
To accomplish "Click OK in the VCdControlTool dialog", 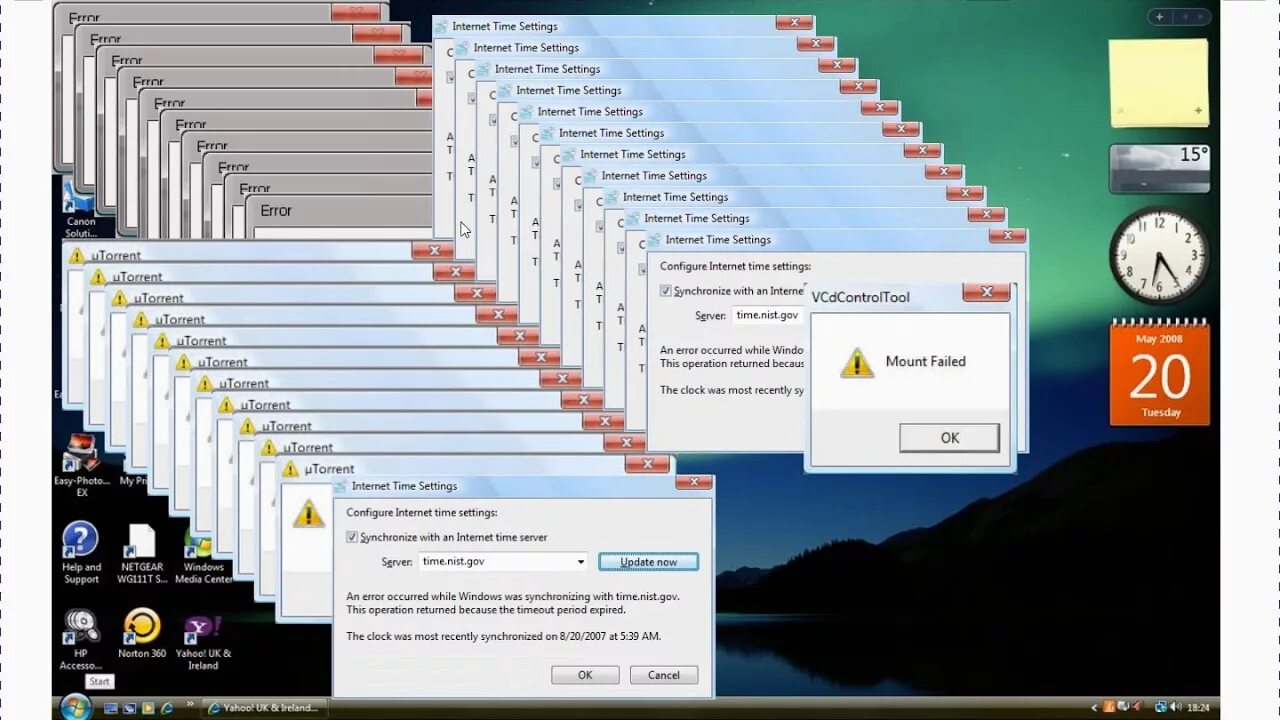I will [949, 438].
